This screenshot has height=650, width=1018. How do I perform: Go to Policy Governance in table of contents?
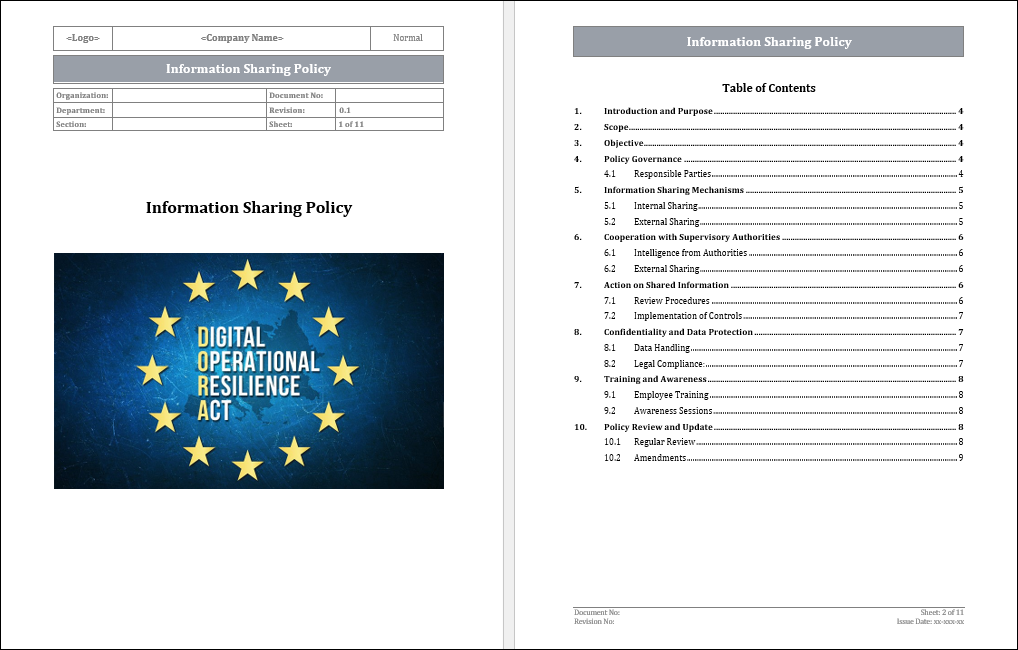[x=642, y=159]
